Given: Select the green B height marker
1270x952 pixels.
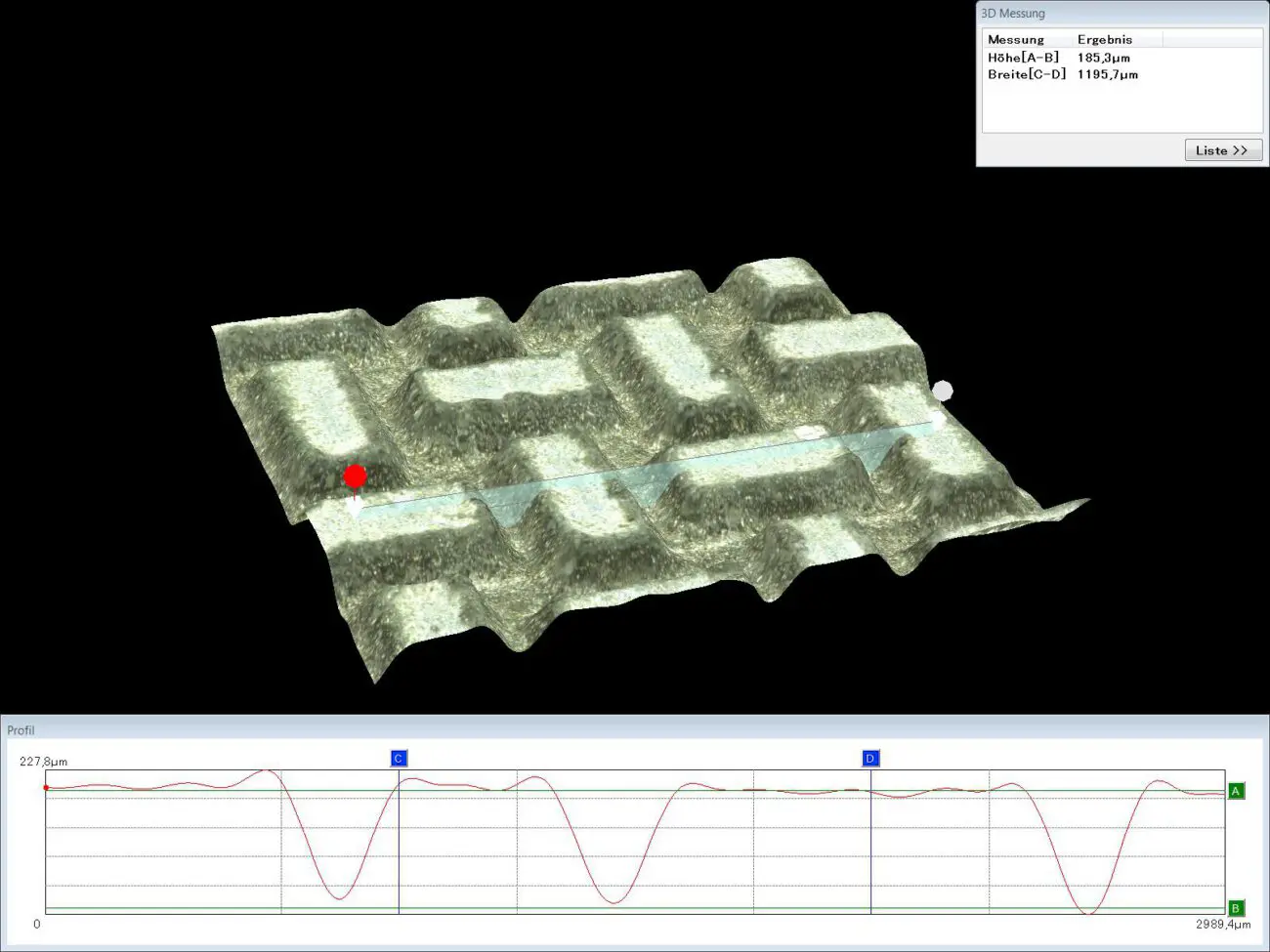Looking at the screenshot, I should click(1236, 908).
